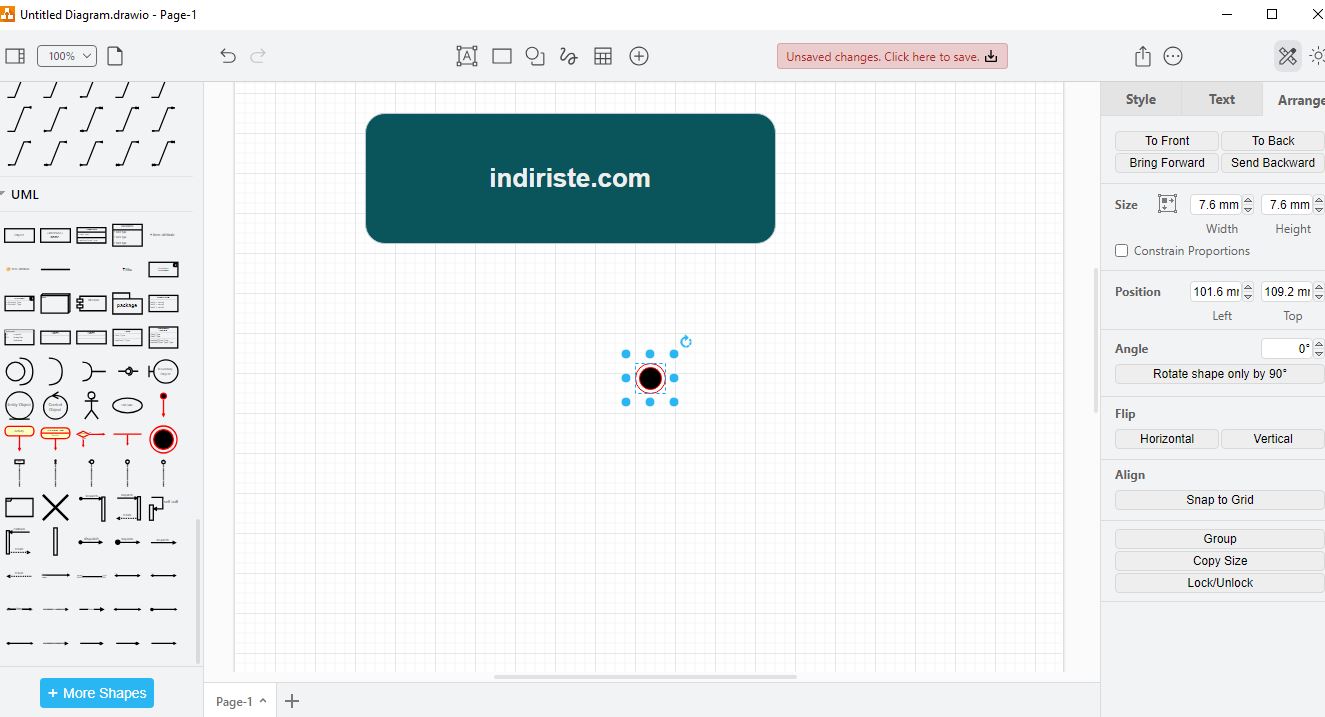Image resolution: width=1325 pixels, height=717 pixels.
Task: Click the Copy Size button
Action: coord(1220,561)
